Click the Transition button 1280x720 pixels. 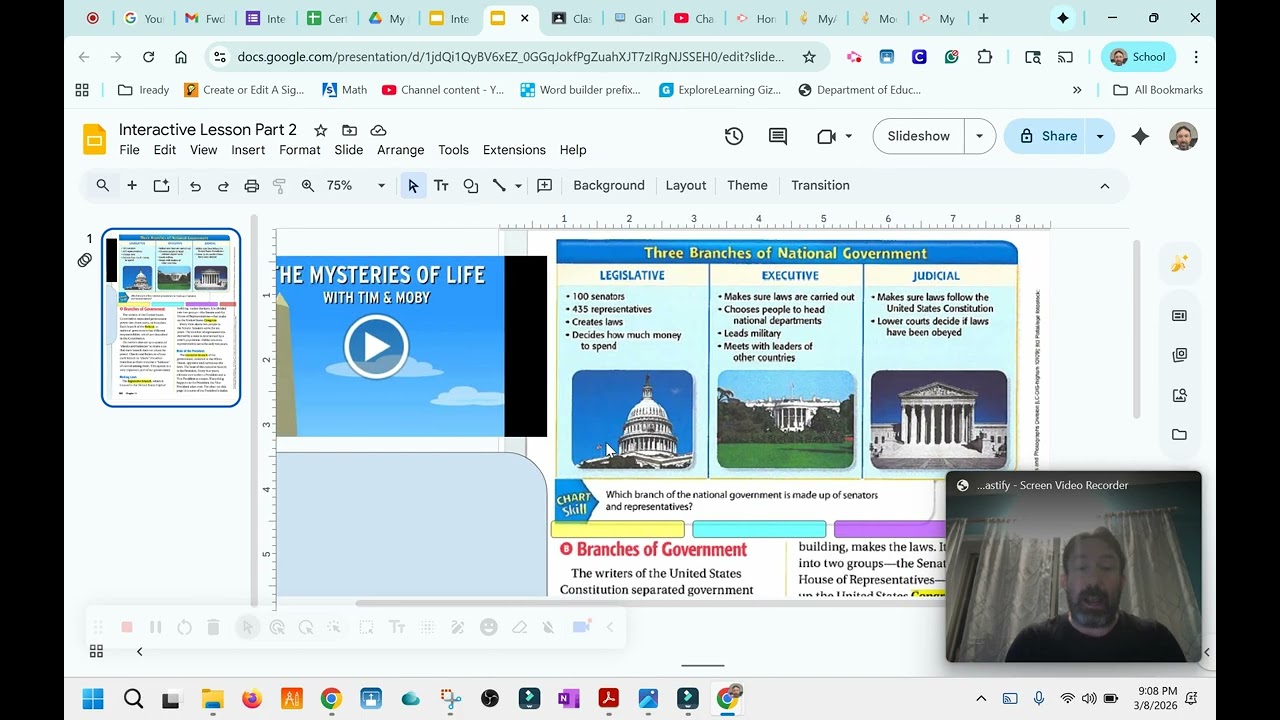pyautogui.click(x=820, y=186)
